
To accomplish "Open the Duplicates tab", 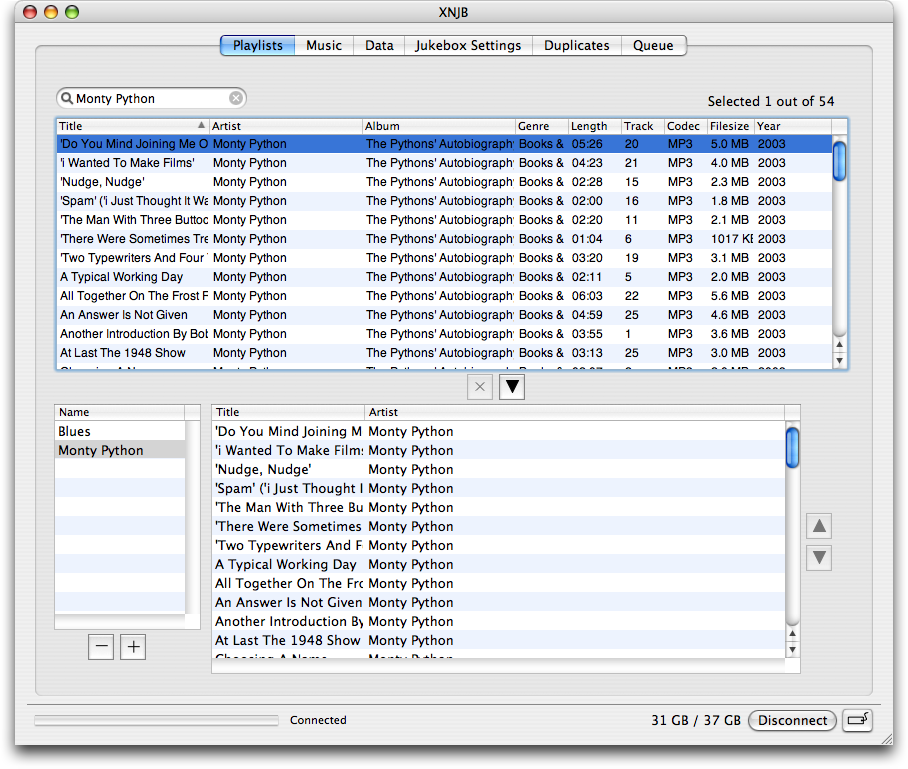I will (x=576, y=45).
